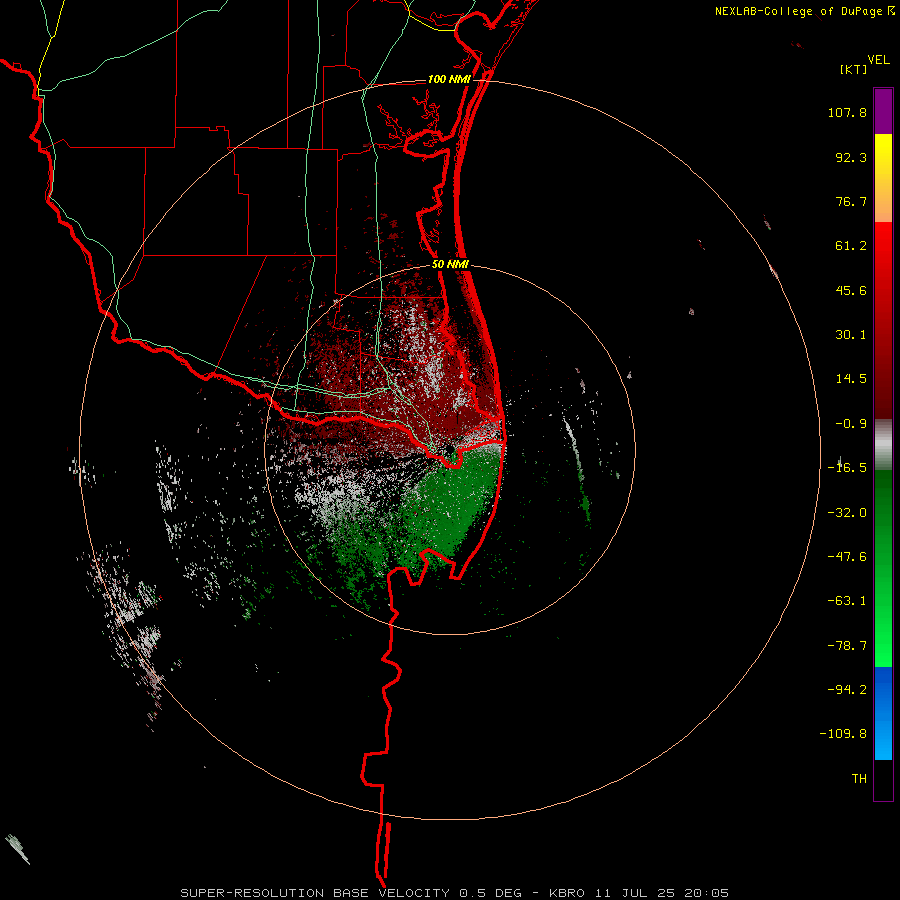Image resolution: width=900 pixels, height=900 pixels.
Task: Click the 50 NMI range ring label
Action: (450, 265)
